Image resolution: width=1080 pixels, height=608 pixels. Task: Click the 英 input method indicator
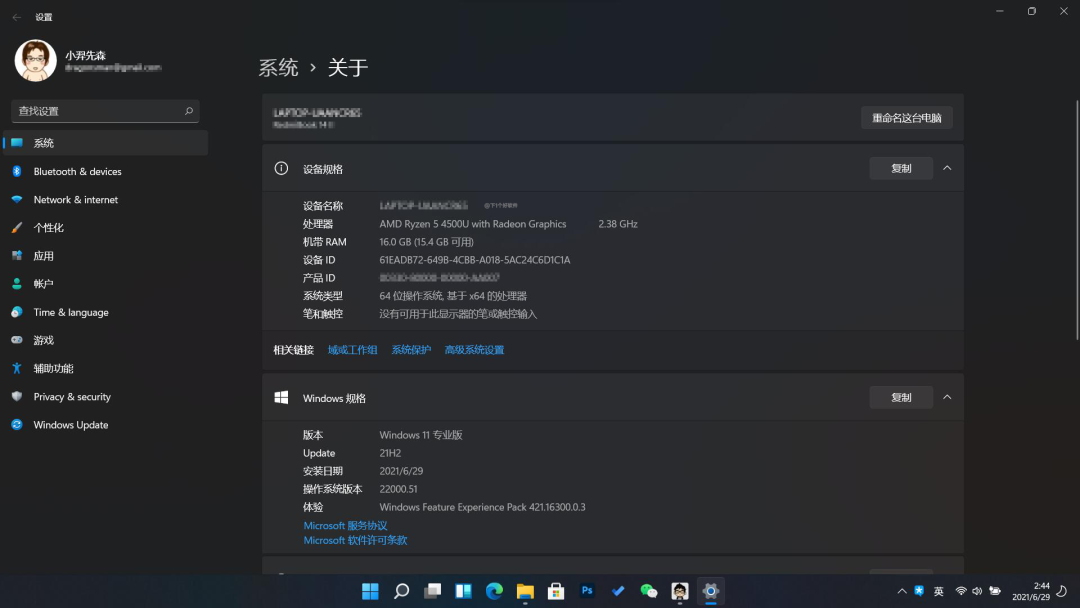click(939, 591)
